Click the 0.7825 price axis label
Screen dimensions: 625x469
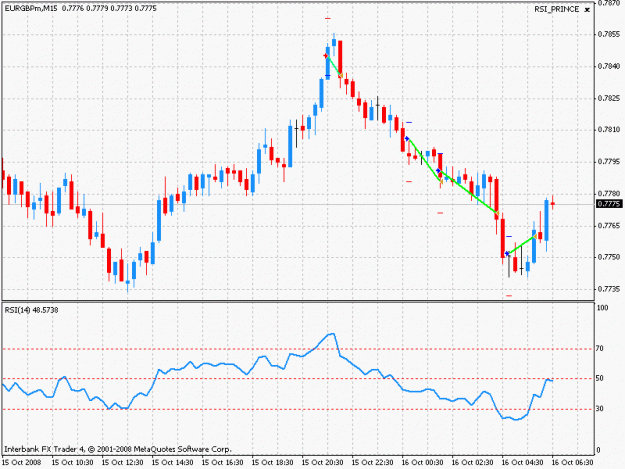click(609, 98)
